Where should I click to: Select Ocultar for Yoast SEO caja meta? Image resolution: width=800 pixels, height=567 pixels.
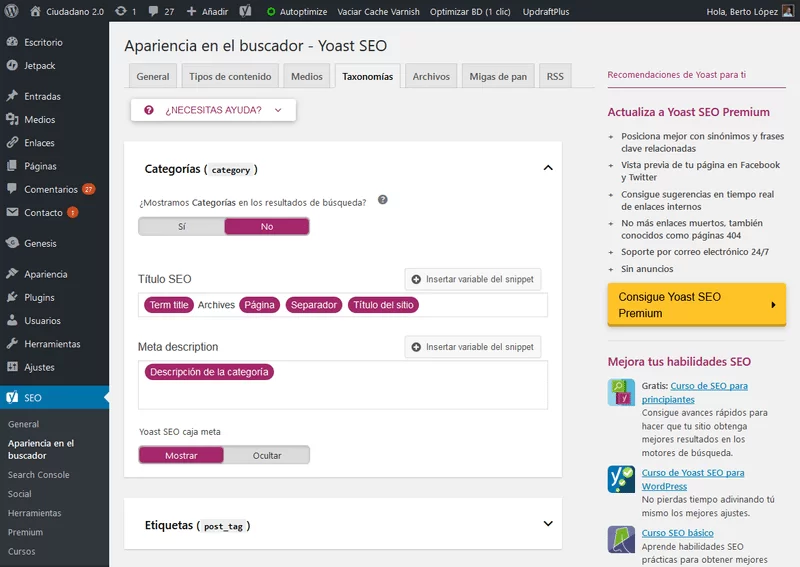coord(267,455)
